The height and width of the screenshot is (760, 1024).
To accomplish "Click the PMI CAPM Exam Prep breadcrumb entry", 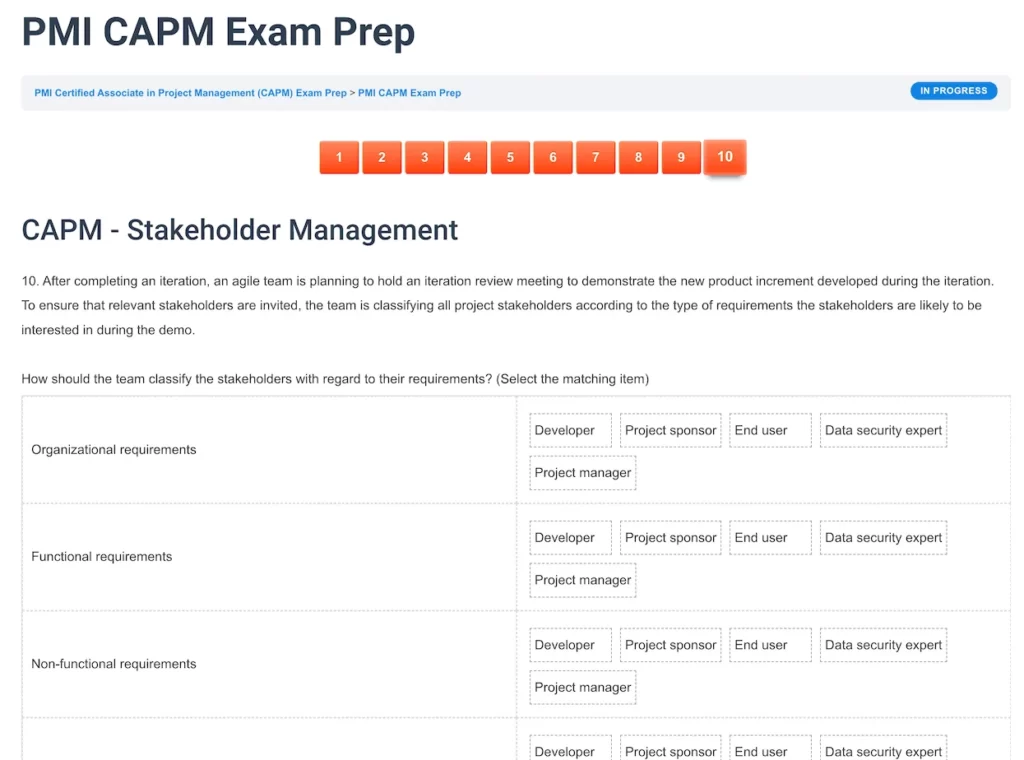I will (x=408, y=93).
